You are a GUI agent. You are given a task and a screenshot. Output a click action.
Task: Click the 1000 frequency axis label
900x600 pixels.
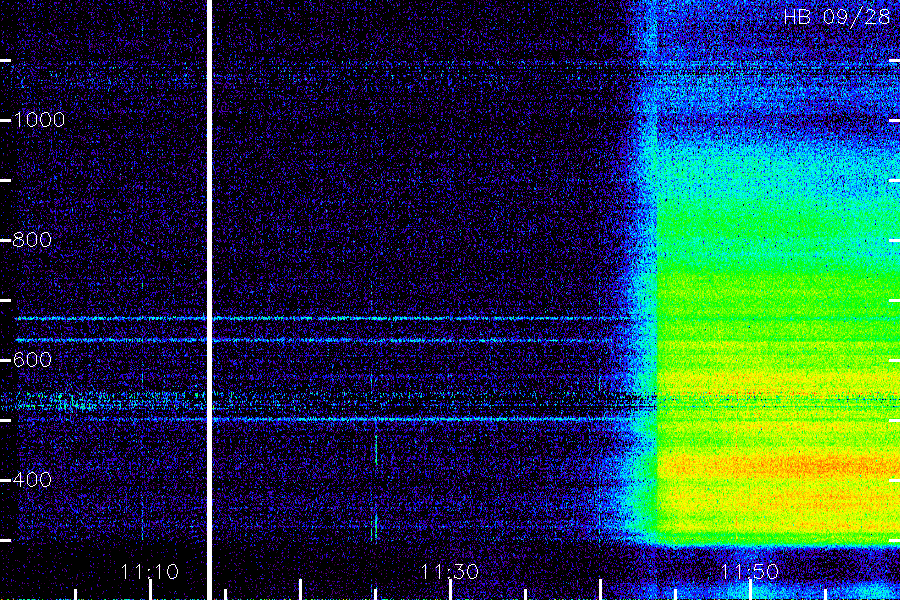click(x=39, y=119)
